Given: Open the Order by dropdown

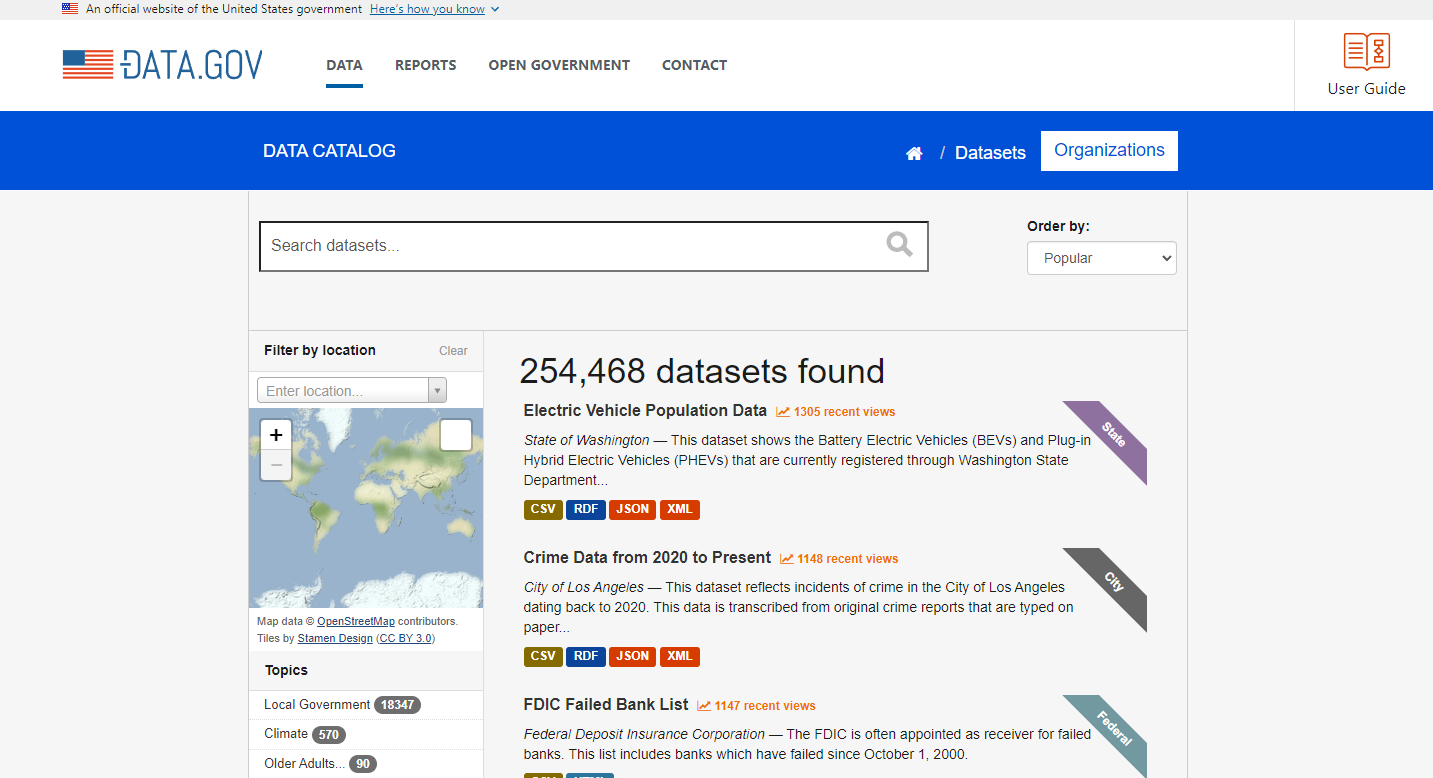Looking at the screenshot, I should pos(1102,258).
